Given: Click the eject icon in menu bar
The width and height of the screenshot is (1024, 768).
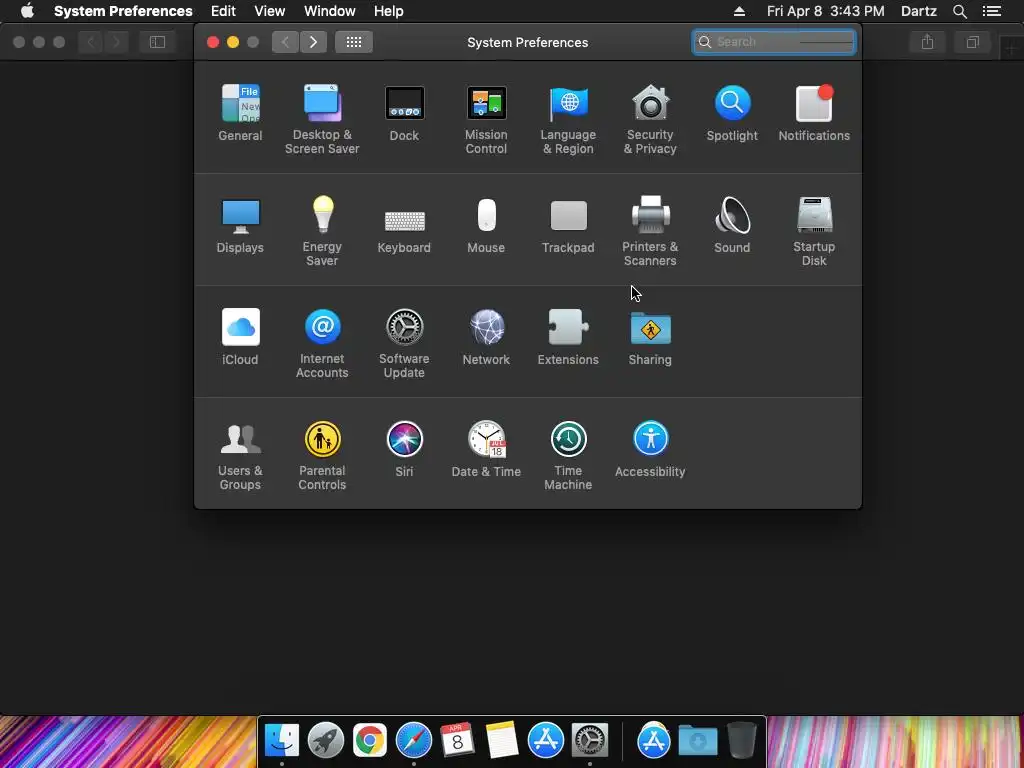Looking at the screenshot, I should 739,11.
